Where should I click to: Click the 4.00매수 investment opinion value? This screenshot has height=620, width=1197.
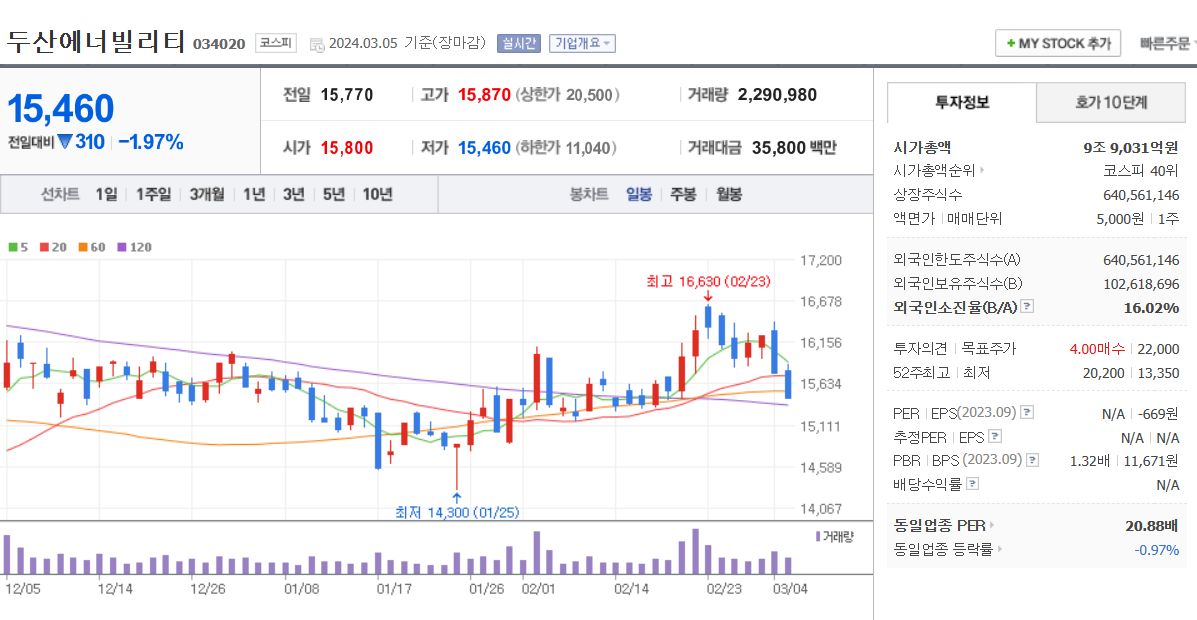tap(1098, 349)
